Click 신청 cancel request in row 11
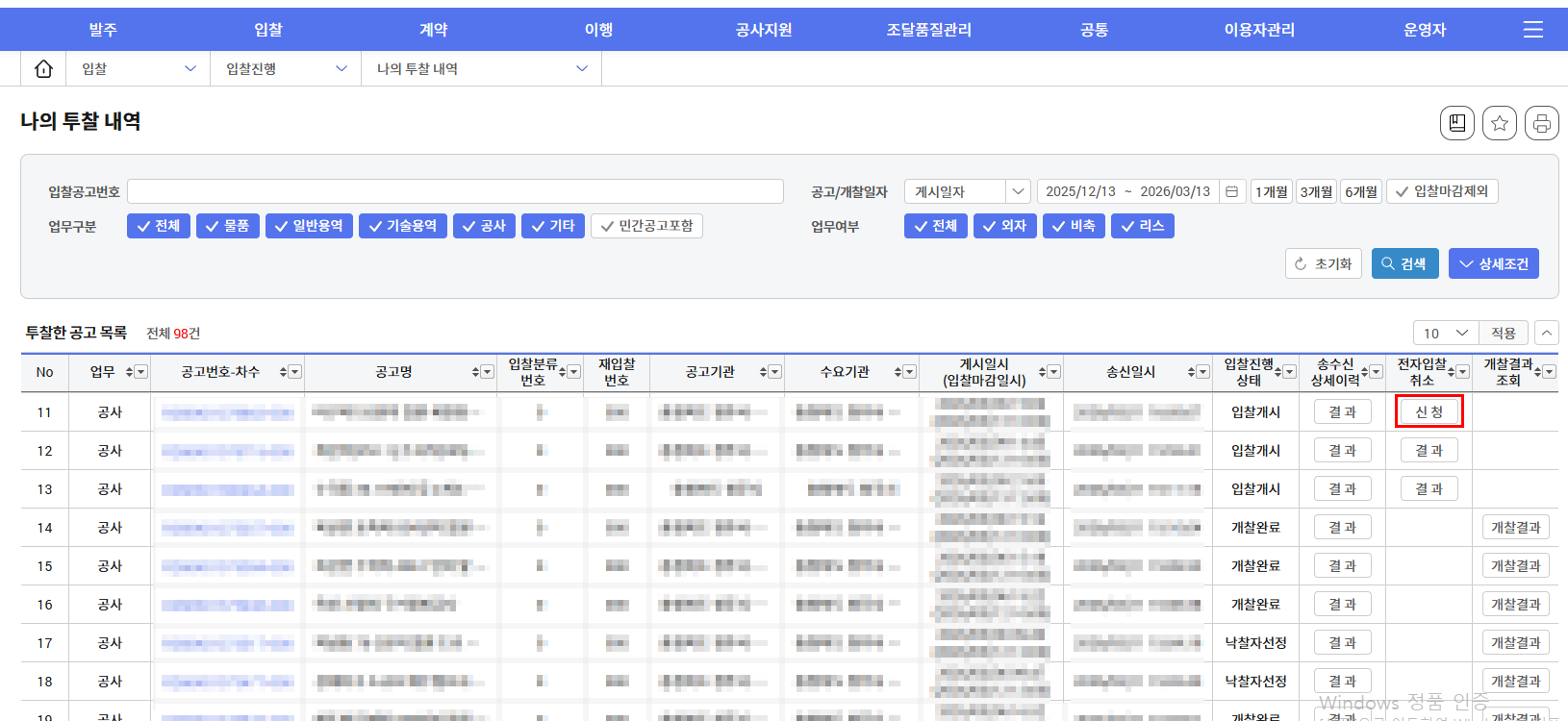This screenshot has height=721, width=1568. tap(1429, 411)
